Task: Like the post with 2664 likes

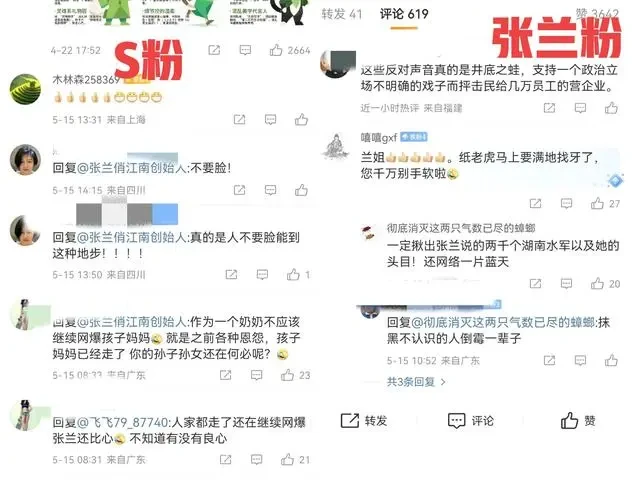Action: 276,50
